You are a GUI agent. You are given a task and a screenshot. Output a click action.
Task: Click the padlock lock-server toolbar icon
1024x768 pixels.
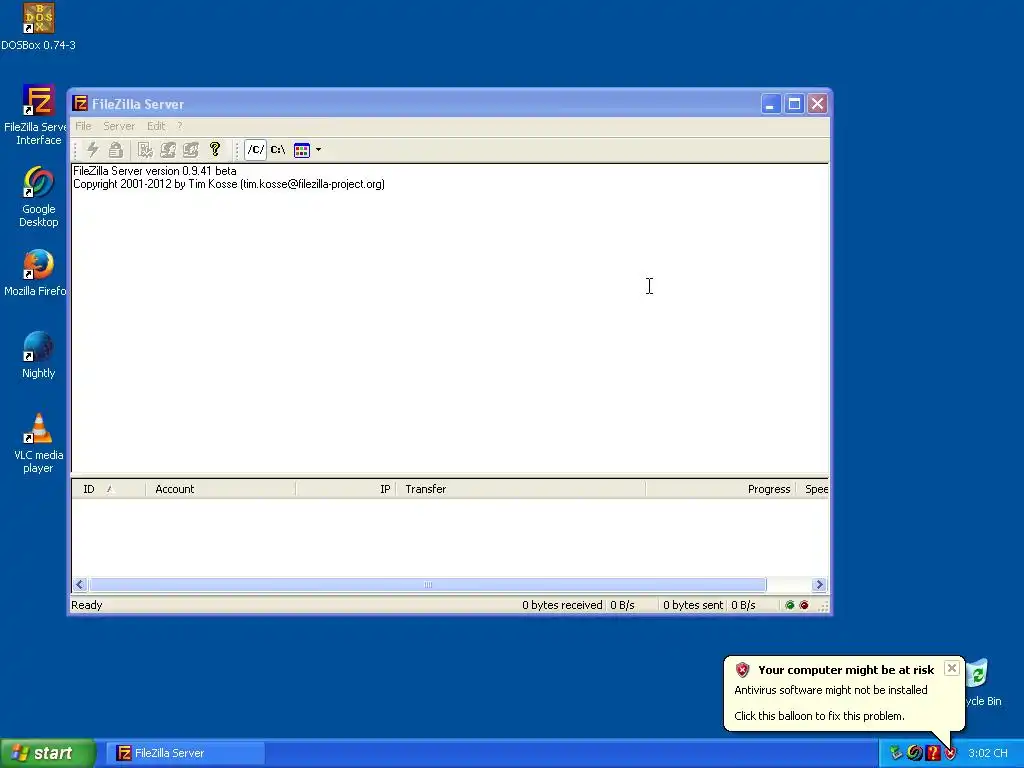click(x=116, y=150)
